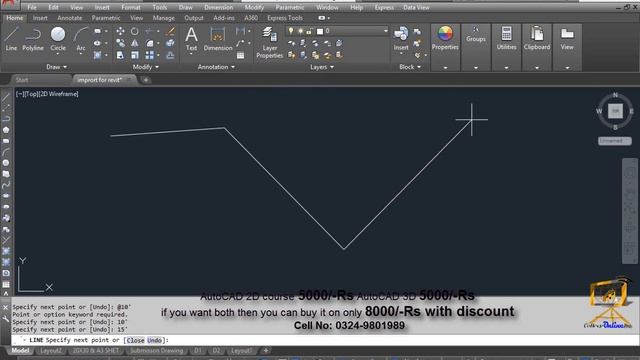Click the ViewCube TOP face
Viewport: 640px width, 360px height.
(615, 111)
